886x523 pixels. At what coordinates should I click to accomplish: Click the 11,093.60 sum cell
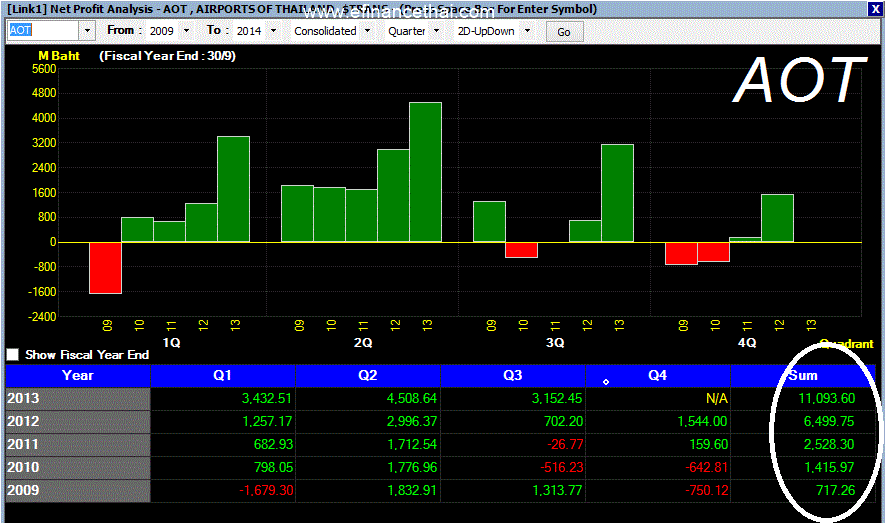(803, 399)
